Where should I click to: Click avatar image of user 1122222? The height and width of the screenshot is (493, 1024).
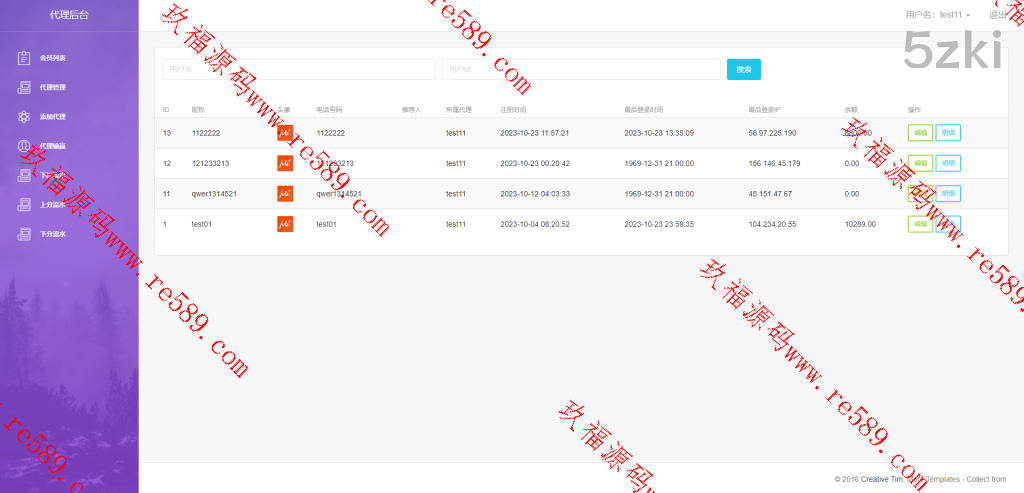pyautogui.click(x=285, y=133)
